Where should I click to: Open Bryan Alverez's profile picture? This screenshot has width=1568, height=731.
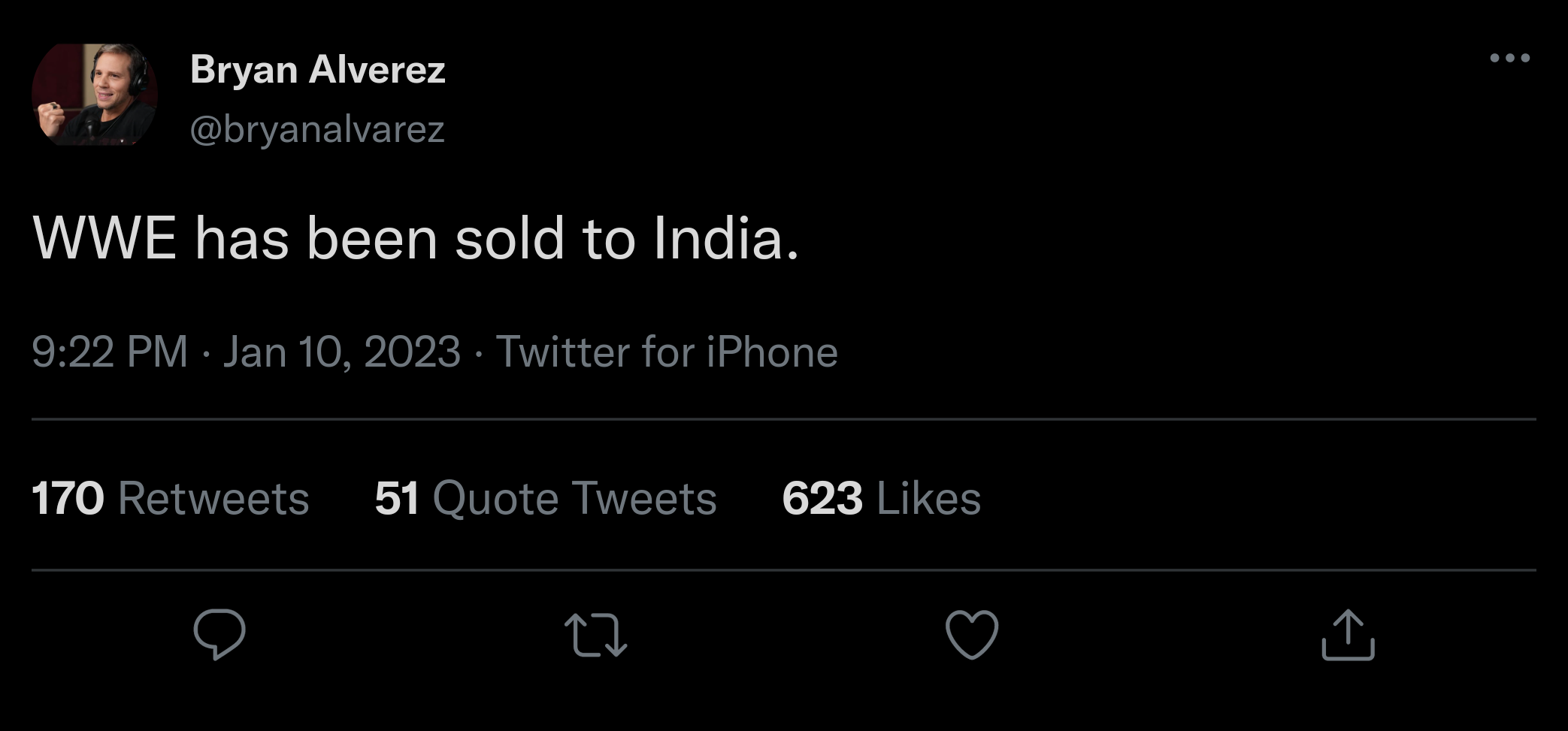(x=95, y=95)
